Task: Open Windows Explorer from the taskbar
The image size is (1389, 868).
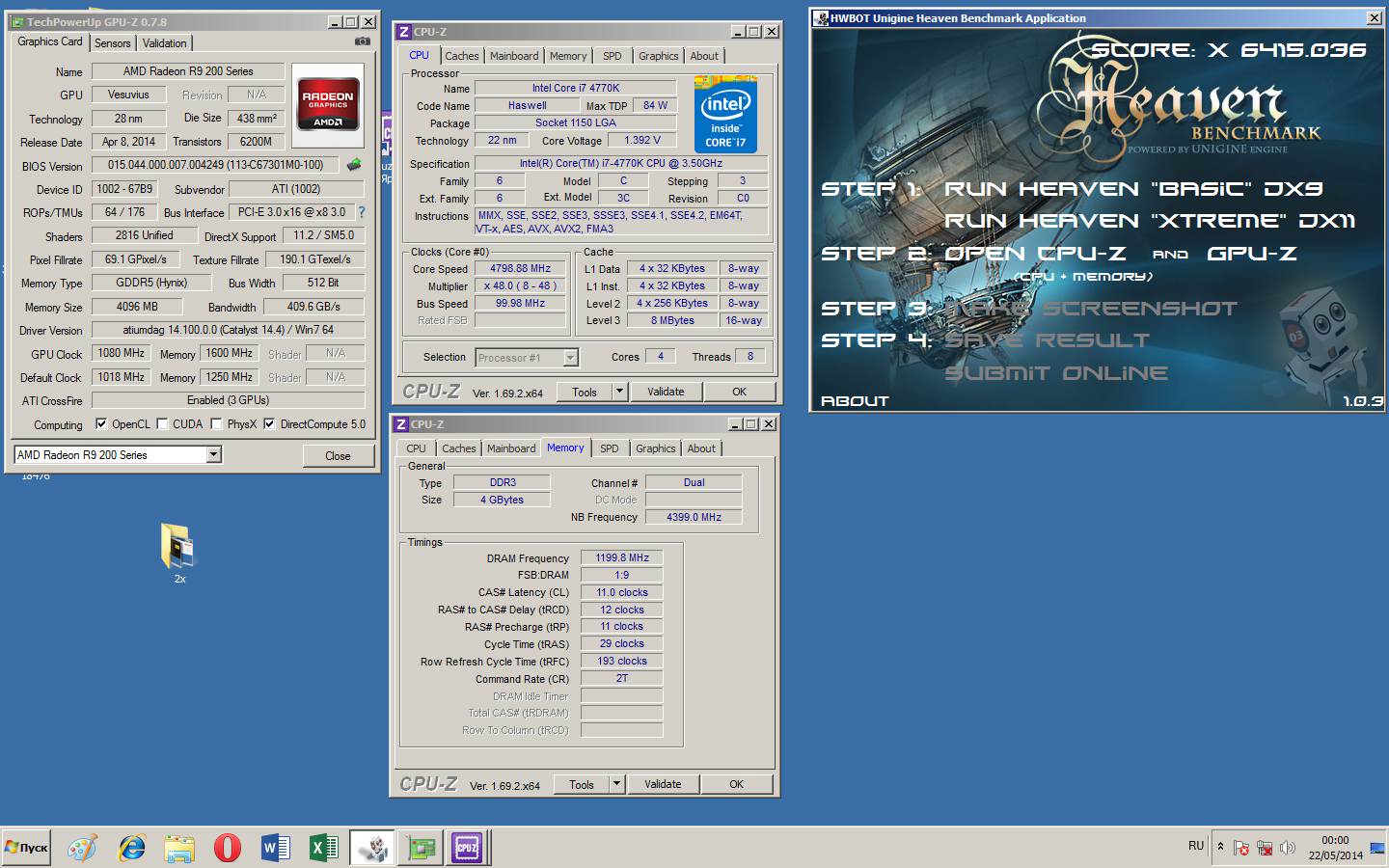Action: [179, 848]
